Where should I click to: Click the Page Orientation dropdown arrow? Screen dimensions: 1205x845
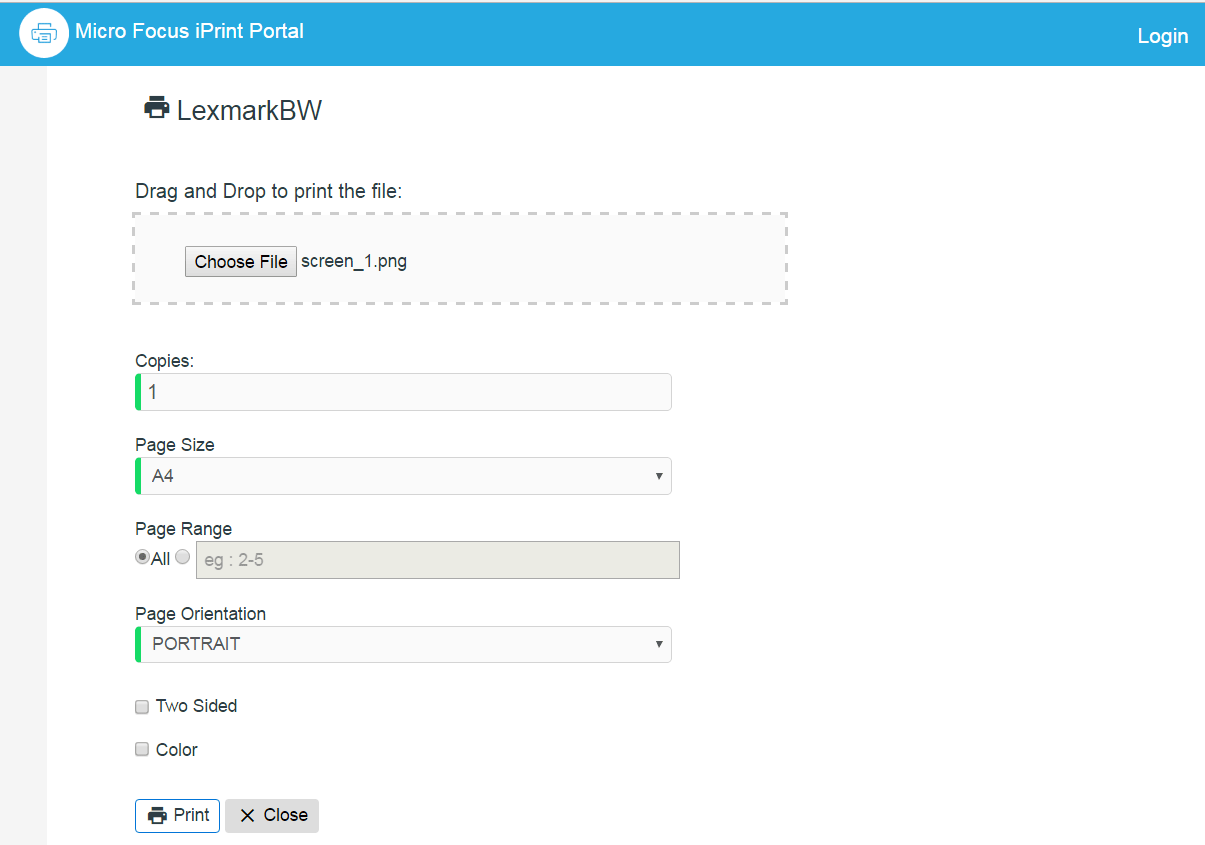659,644
